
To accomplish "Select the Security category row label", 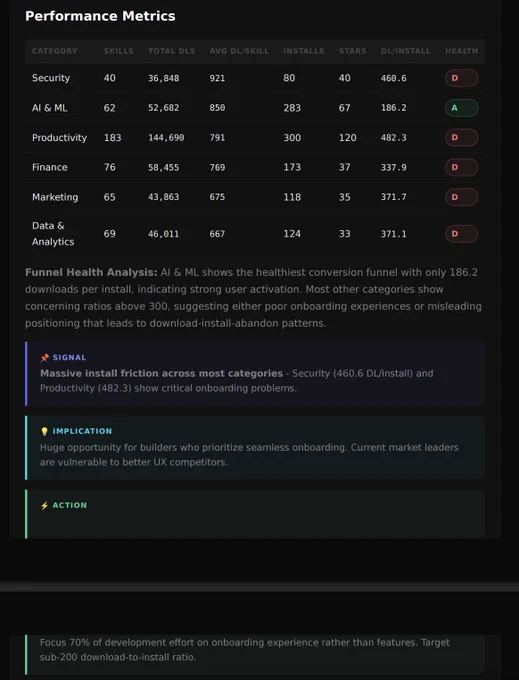I will [x=51, y=78].
